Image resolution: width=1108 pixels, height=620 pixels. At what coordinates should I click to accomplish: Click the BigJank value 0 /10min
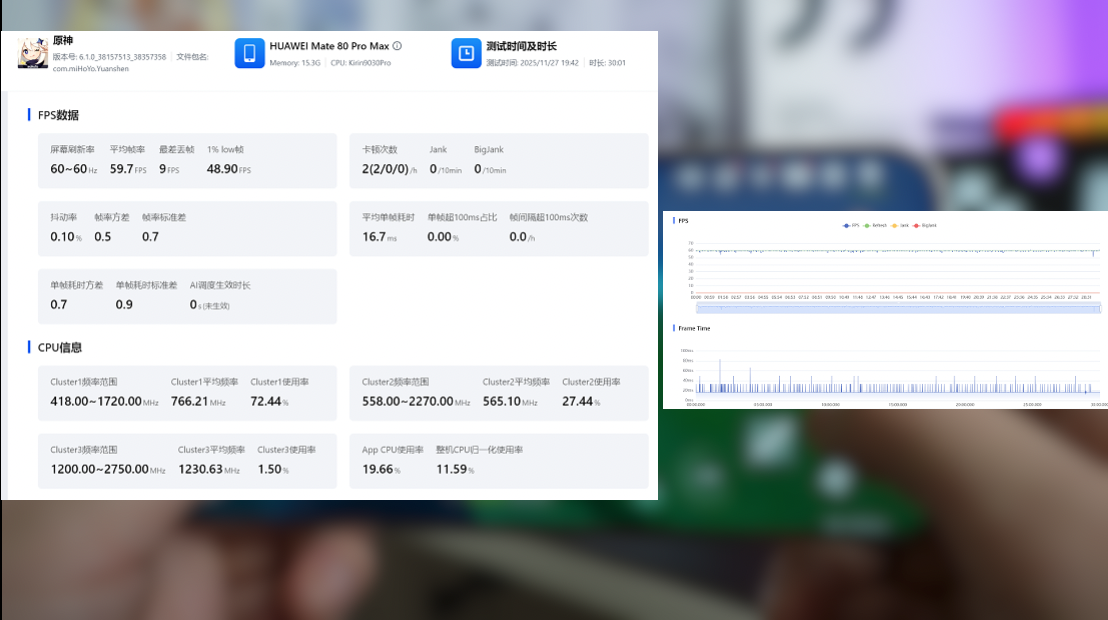pos(490,169)
